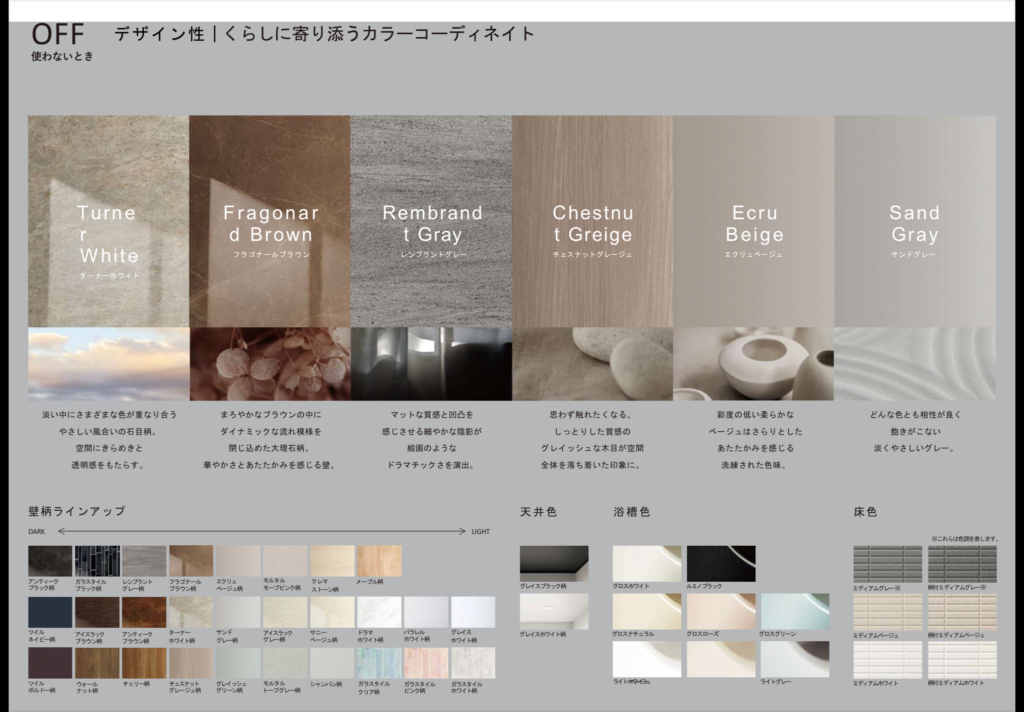Choose the ツイルネイビー柄 wall swatch
Image resolution: width=1024 pixels, height=712 pixels.
[50, 612]
